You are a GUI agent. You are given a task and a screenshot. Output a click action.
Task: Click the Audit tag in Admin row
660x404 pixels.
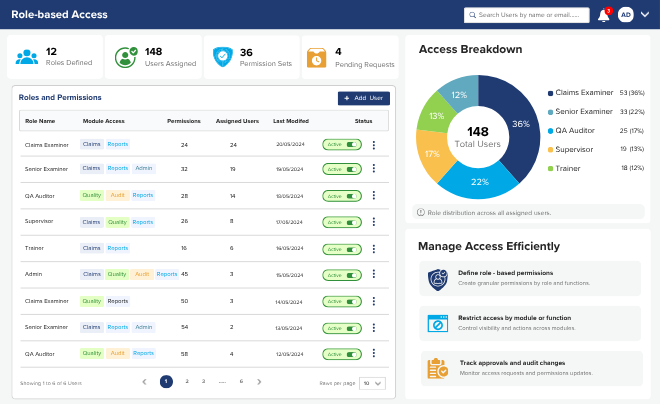[x=142, y=274]
